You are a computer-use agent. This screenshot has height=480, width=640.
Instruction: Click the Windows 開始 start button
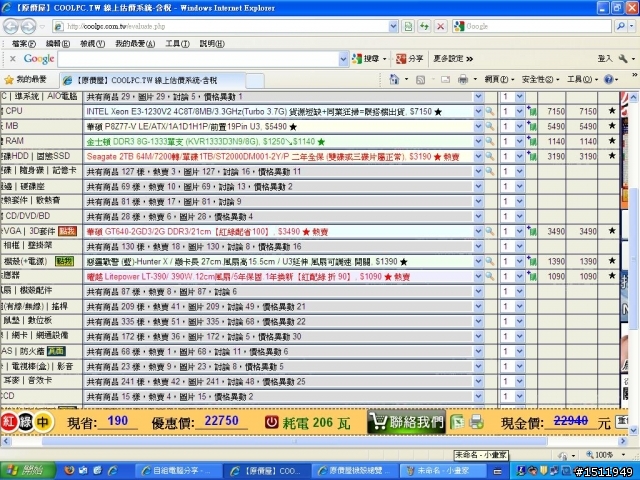(x=28, y=471)
